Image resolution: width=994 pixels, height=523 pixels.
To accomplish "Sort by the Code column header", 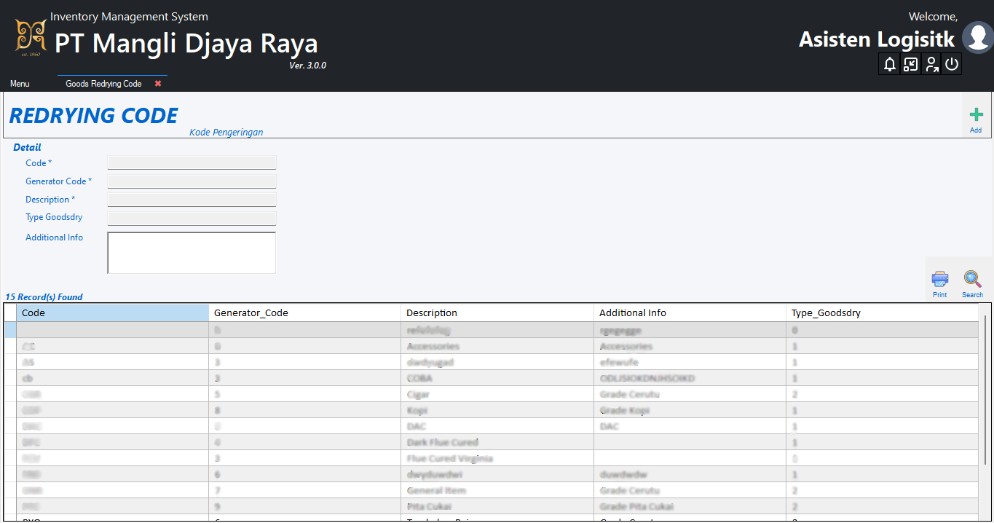I will tap(112, 313).
